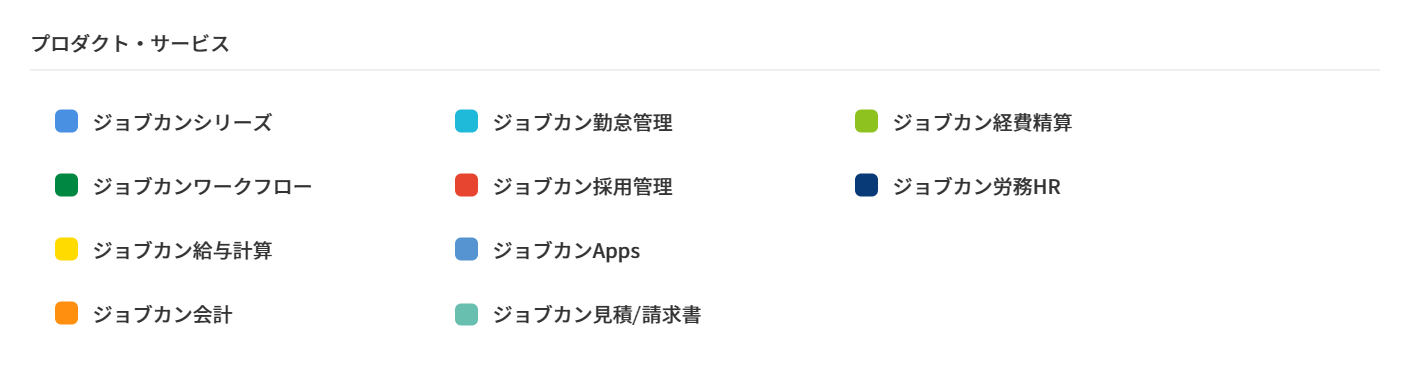Open the ジョブカン勤怠管理 link
The width and height of the screenshot is (1413, 384).
pyautogui.click(x=582, y=123)
